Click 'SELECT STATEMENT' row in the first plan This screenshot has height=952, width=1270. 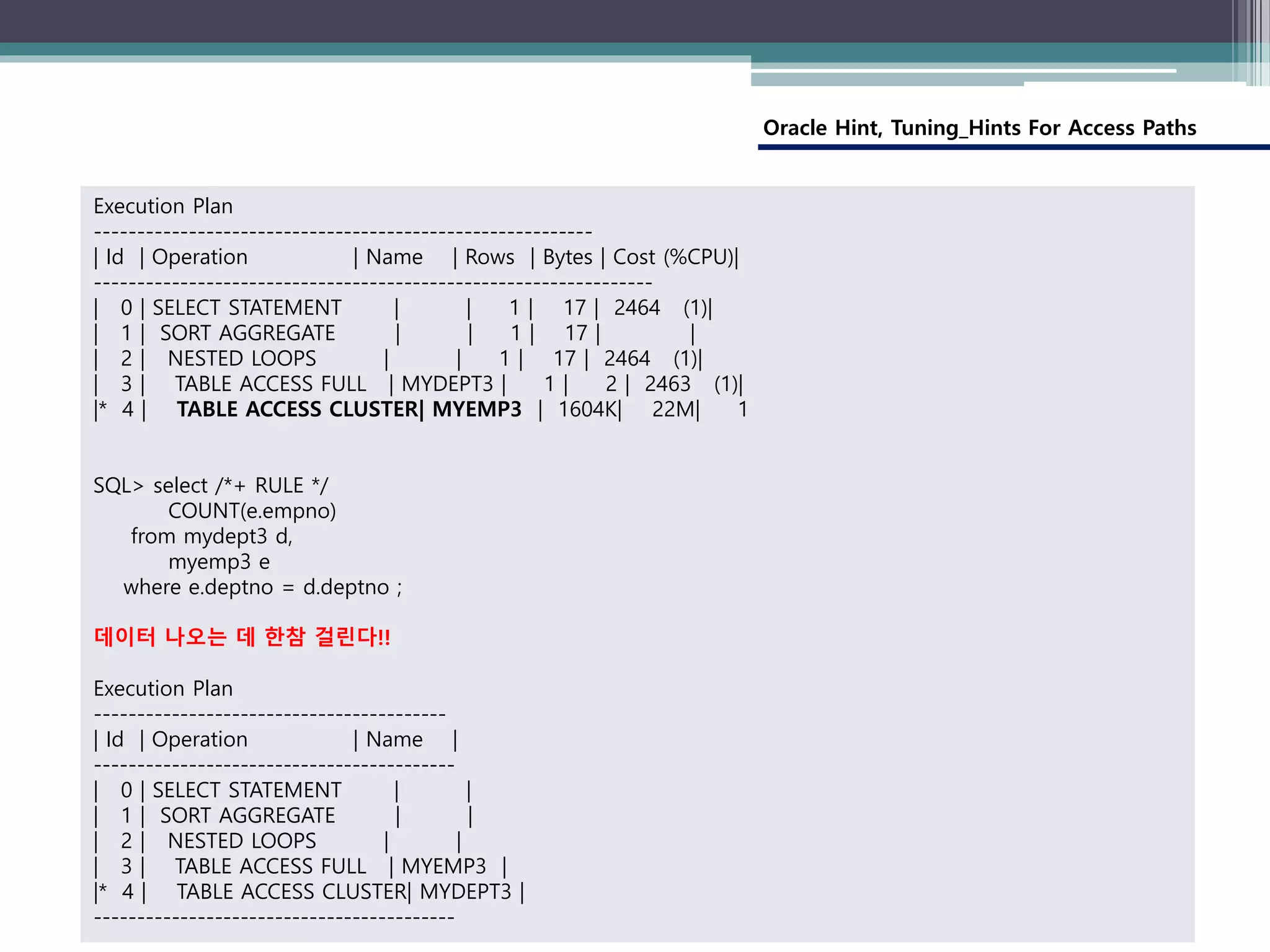coord(247,308)
